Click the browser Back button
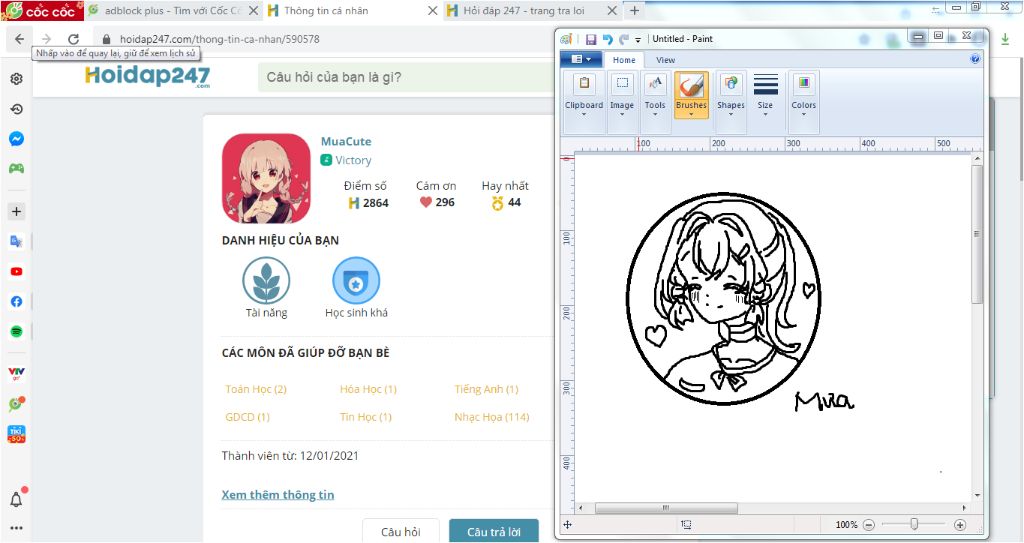 19,39
